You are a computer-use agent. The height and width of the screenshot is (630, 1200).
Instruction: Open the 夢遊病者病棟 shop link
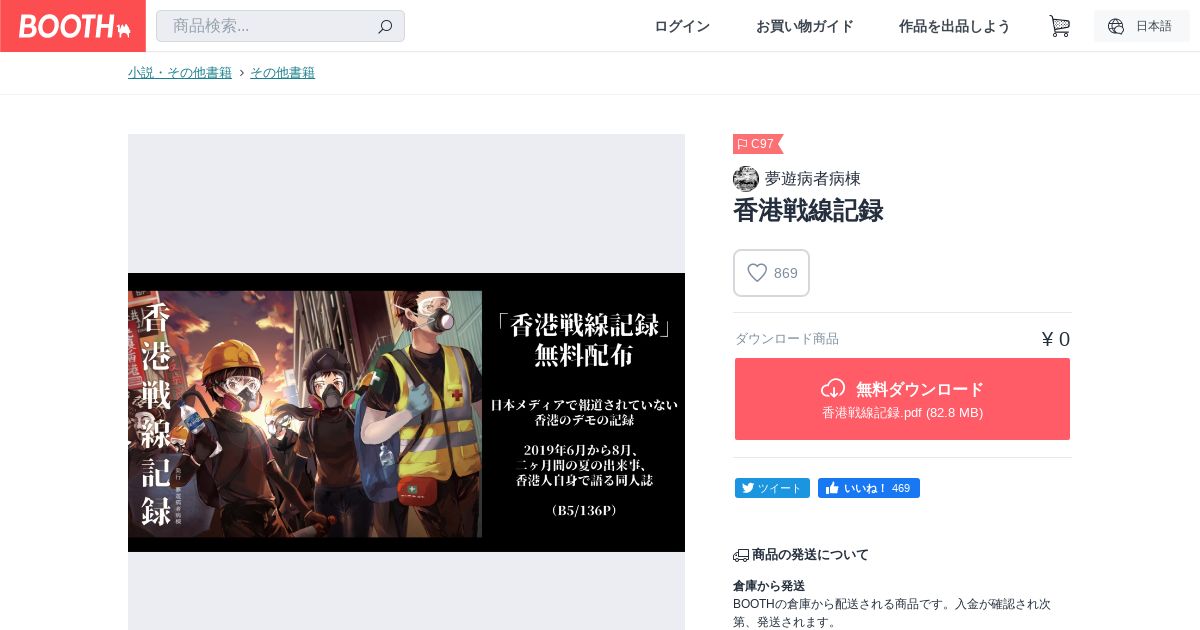pos(812,179)
